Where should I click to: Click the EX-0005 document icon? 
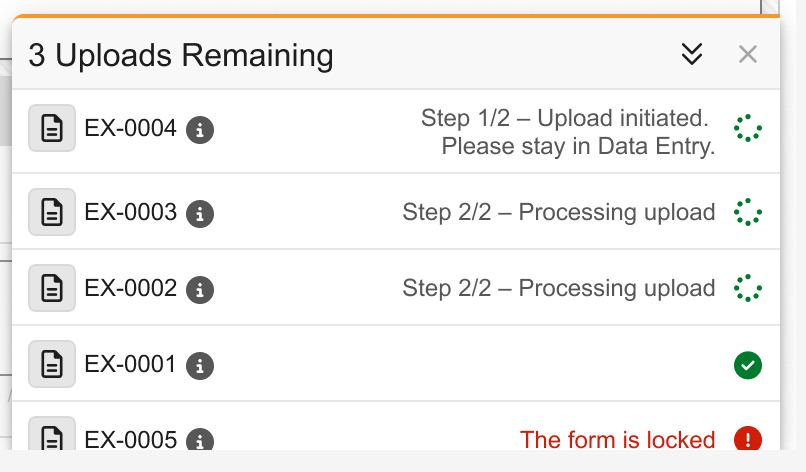(x=53, y=440)
